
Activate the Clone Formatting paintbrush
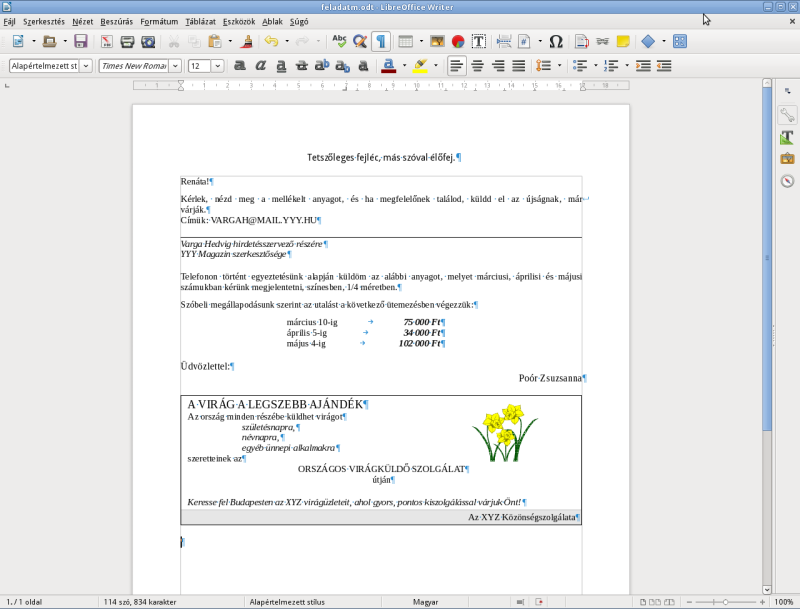tap(247, 41)
